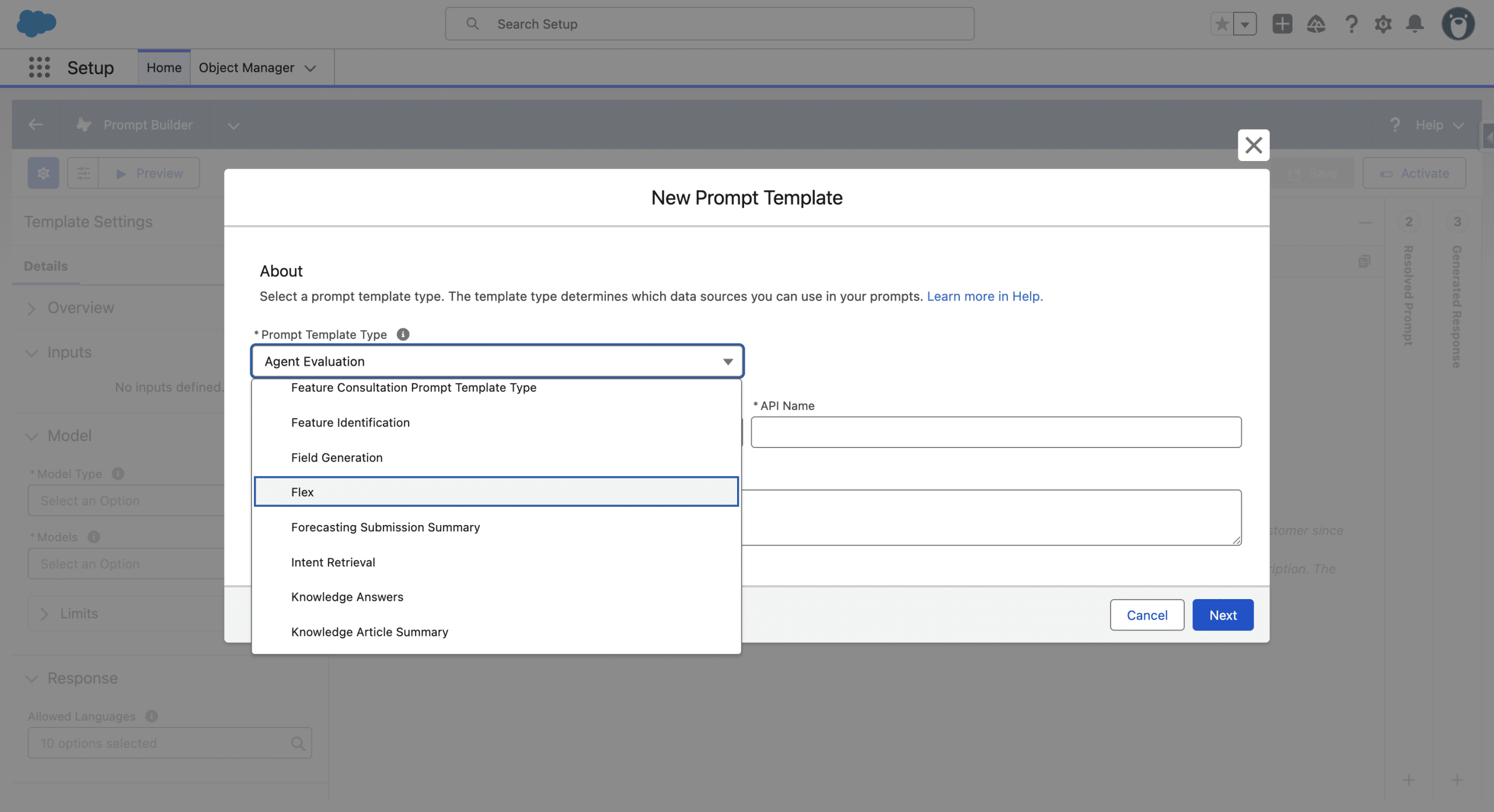Pick Knowledge Answers template type
This screenshot has width=1494, height=812.
[x=347, y=597]
